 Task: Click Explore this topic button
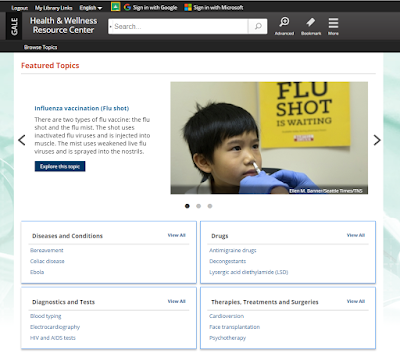60,166
